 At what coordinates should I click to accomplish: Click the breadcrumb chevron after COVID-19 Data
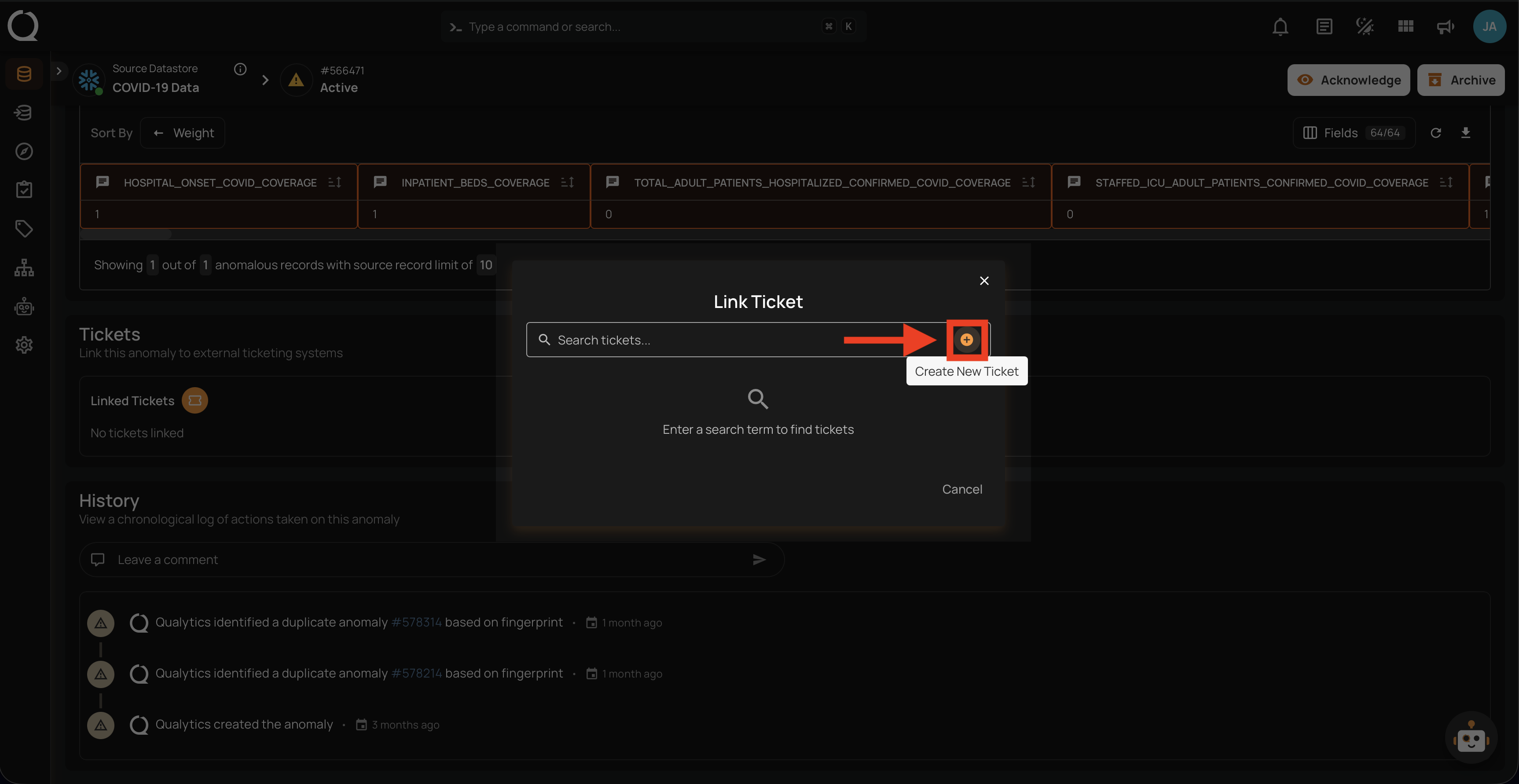pyautogui.click(x=265, y=80)
